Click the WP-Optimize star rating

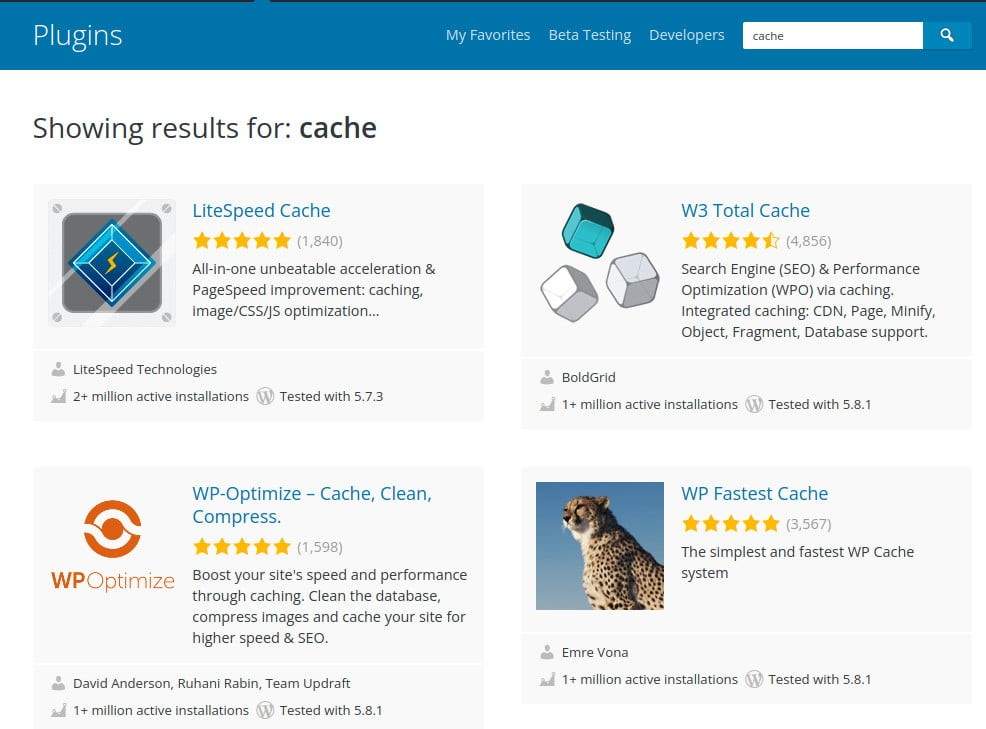[242, 547]
